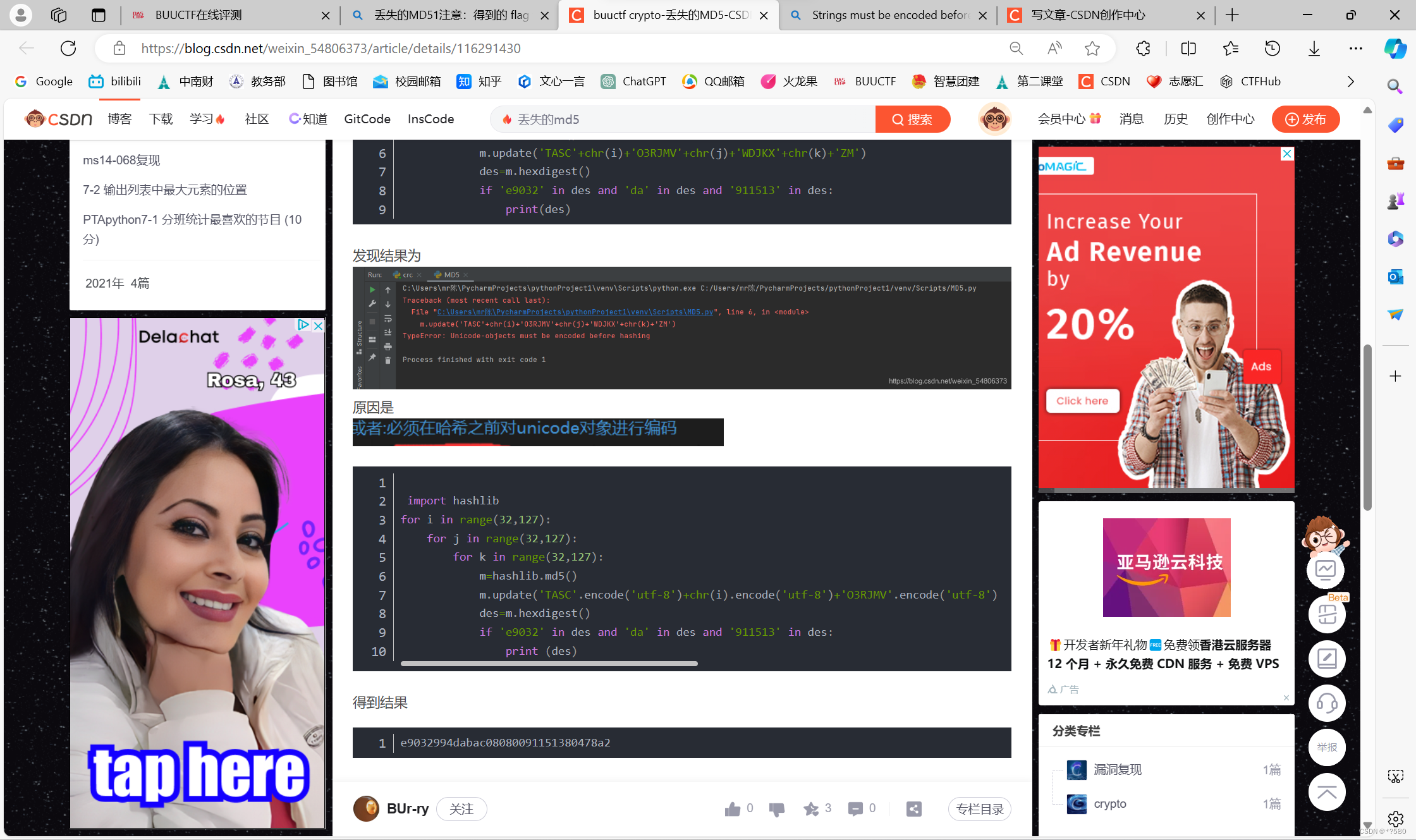Open the 专栏目录 column directory
Screen dimensions: 1416x840
pyautogui.click(x=979, y=809)
